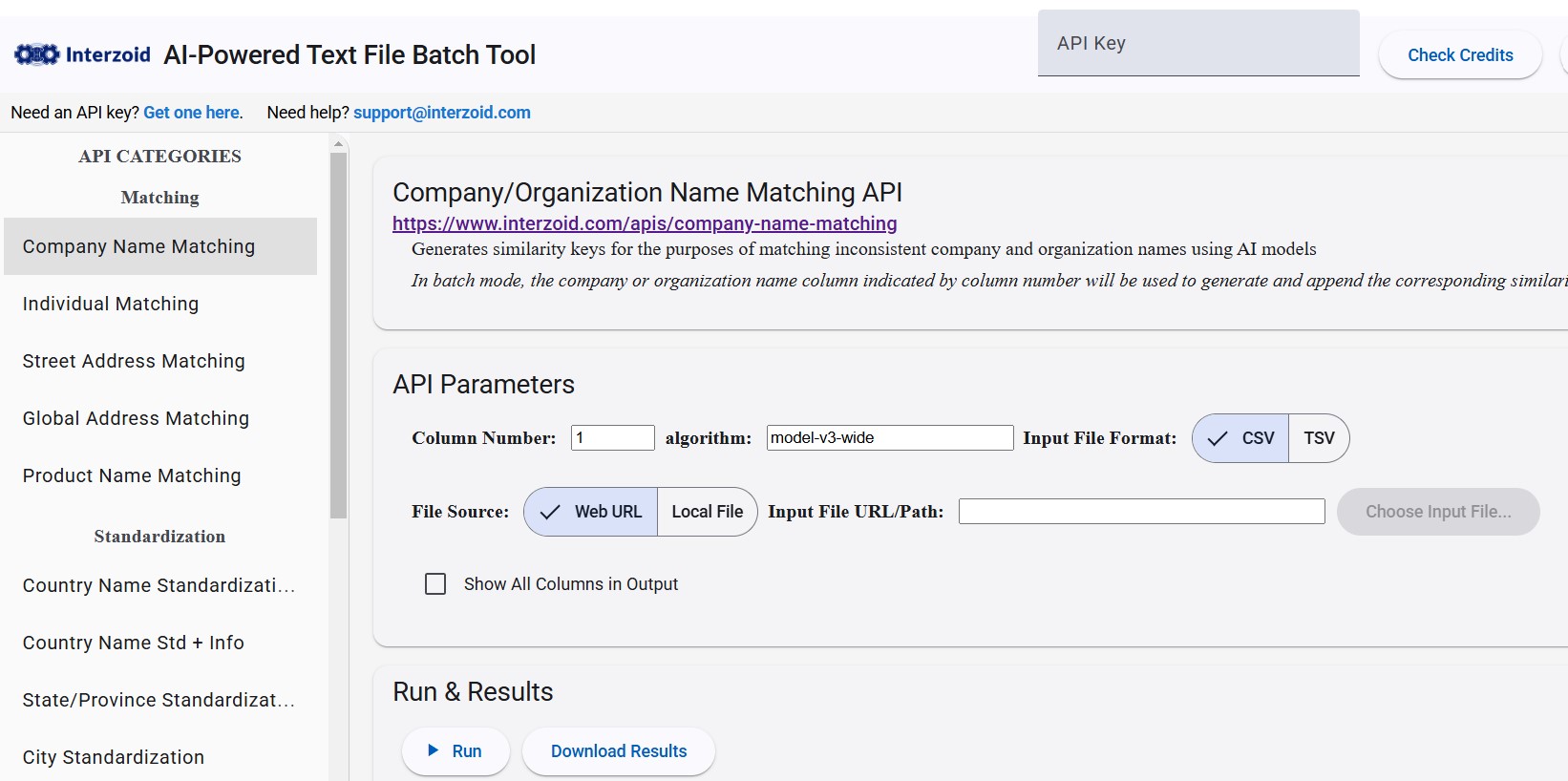Click the Column Number field

[613, 437]
